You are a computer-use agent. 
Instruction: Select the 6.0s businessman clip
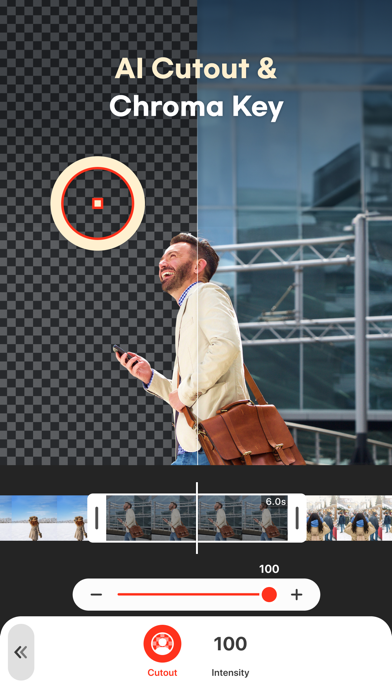(x=197, y=518)
